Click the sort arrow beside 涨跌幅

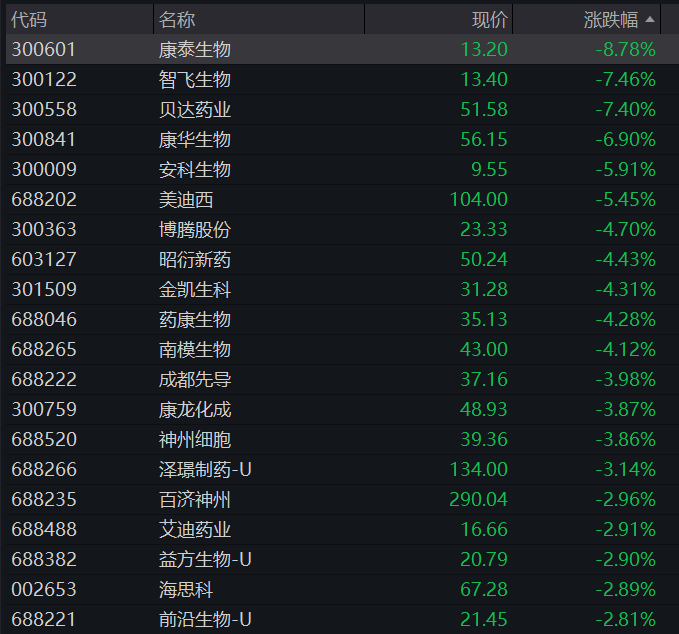click(x=650, y=19)
